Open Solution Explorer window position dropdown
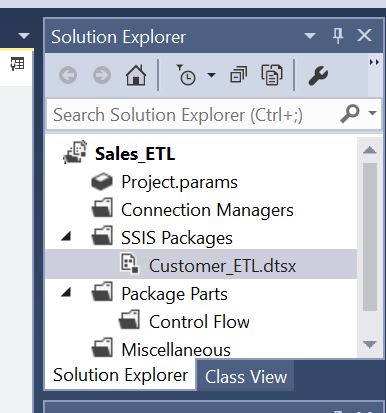386x413 pixels. click(310, 36)
